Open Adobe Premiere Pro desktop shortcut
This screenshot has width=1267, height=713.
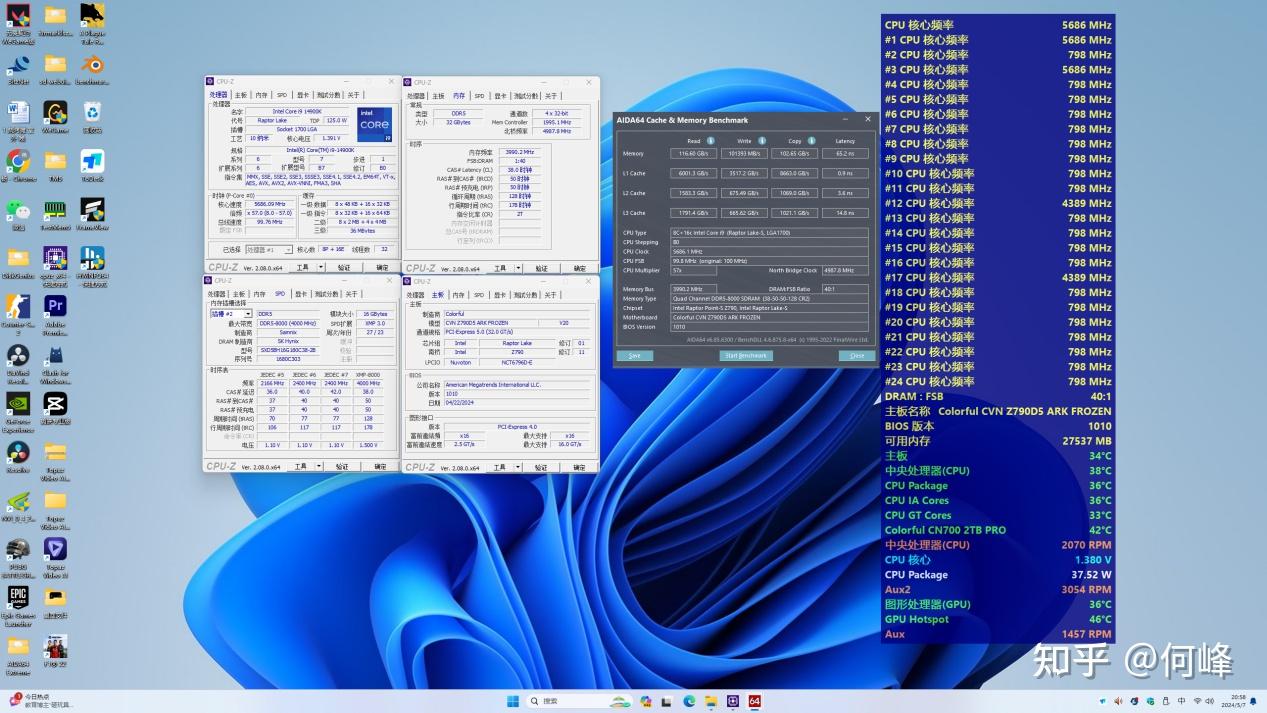point(55,307)
